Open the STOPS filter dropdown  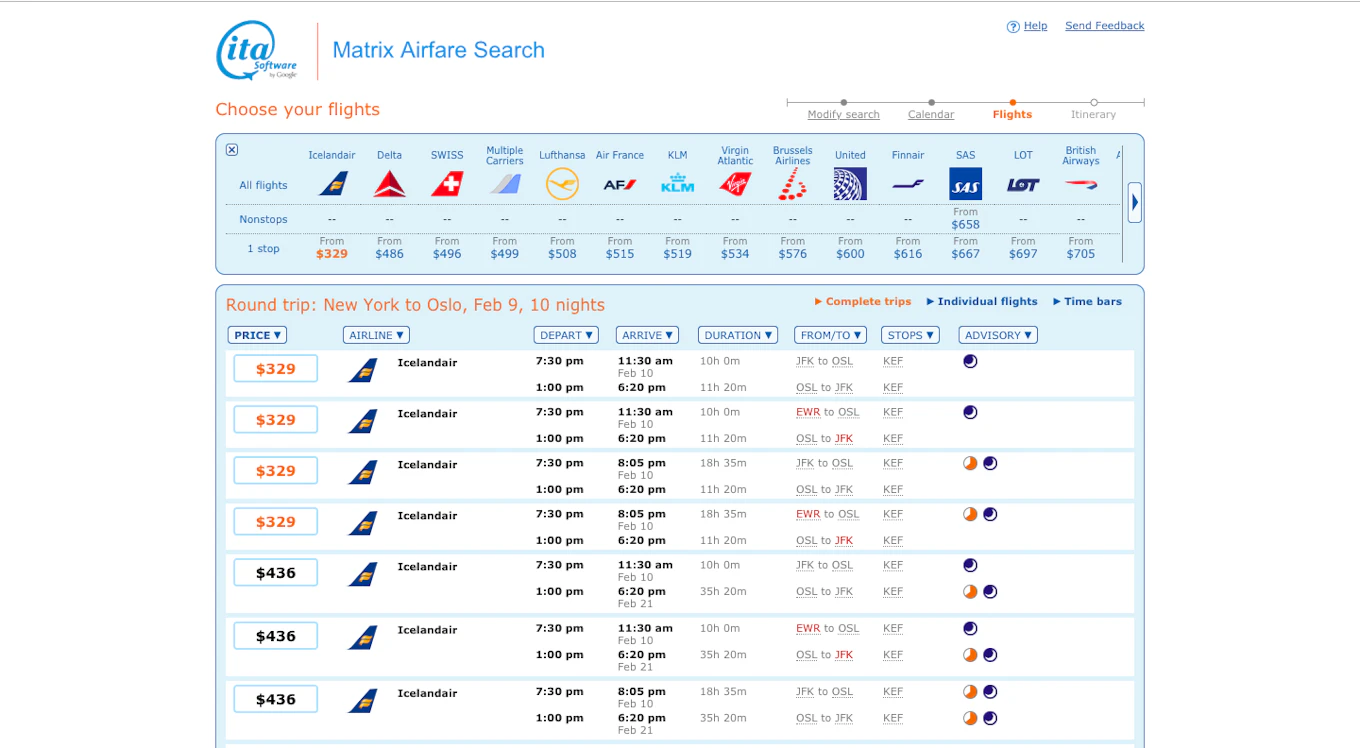pos(910,335)
